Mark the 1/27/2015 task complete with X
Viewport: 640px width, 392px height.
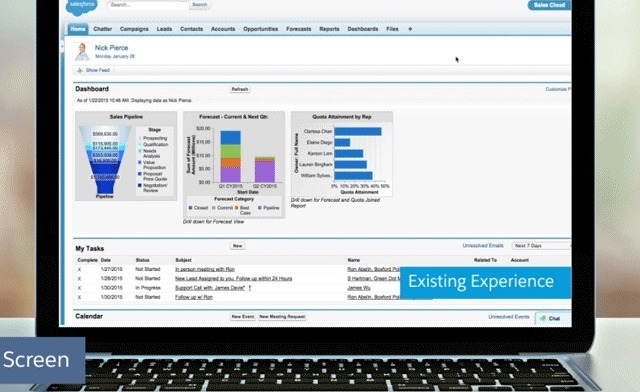pos(79,270)
